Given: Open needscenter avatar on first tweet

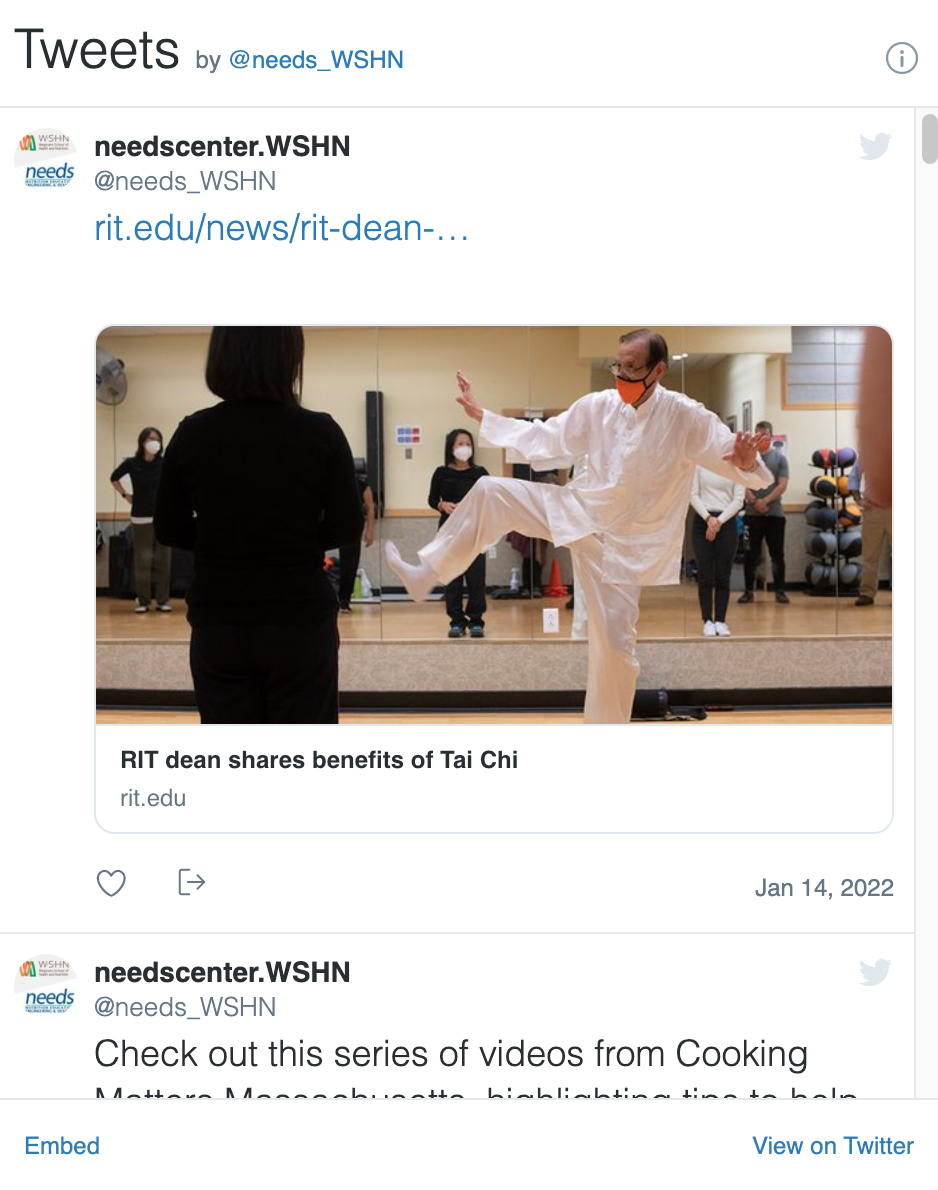Looking at the screenshot, I should point(47,159).
